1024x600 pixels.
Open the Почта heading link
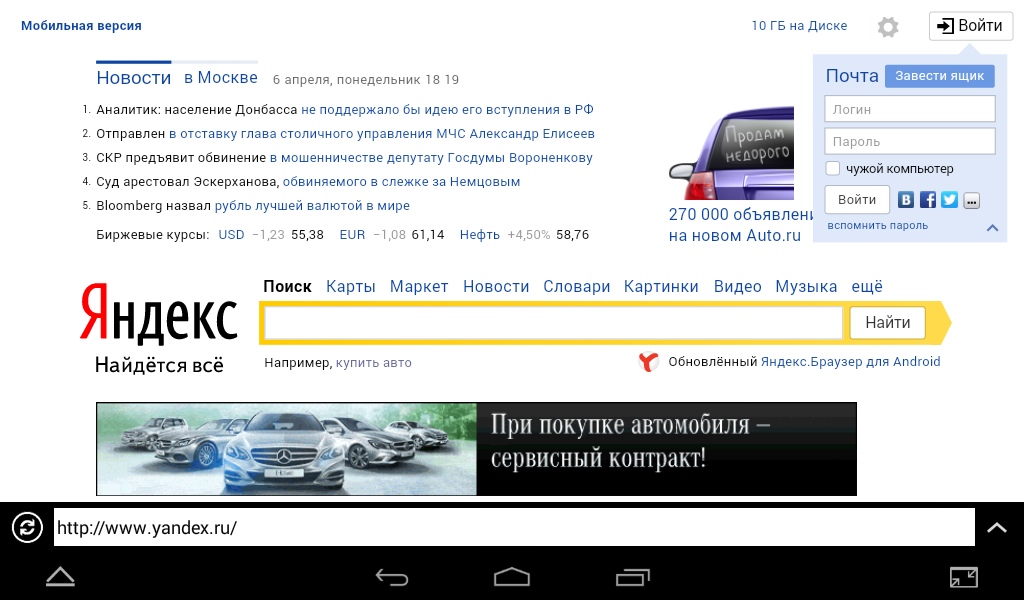(852, 76)
